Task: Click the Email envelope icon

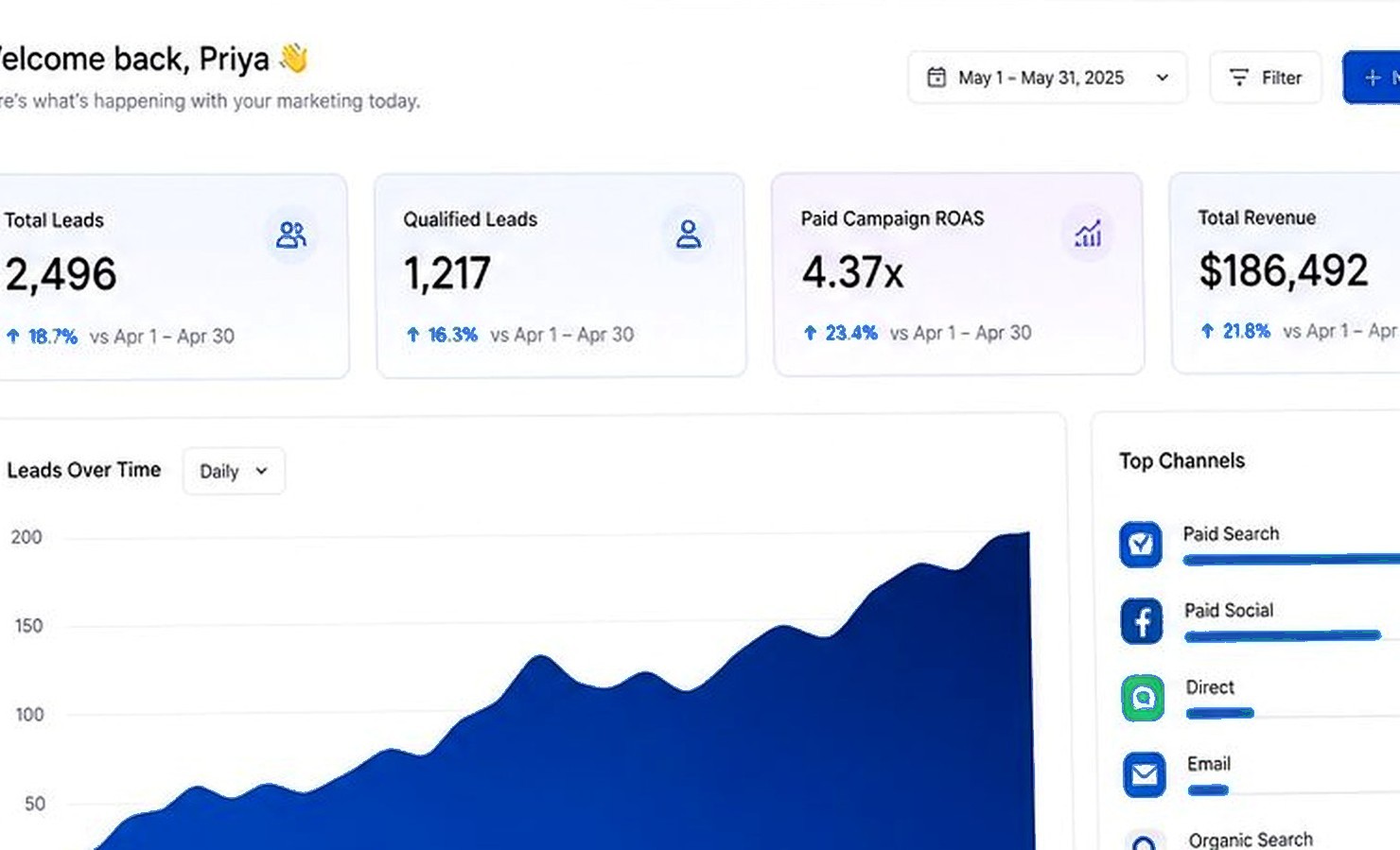Action: click(x=1144, y=774)
